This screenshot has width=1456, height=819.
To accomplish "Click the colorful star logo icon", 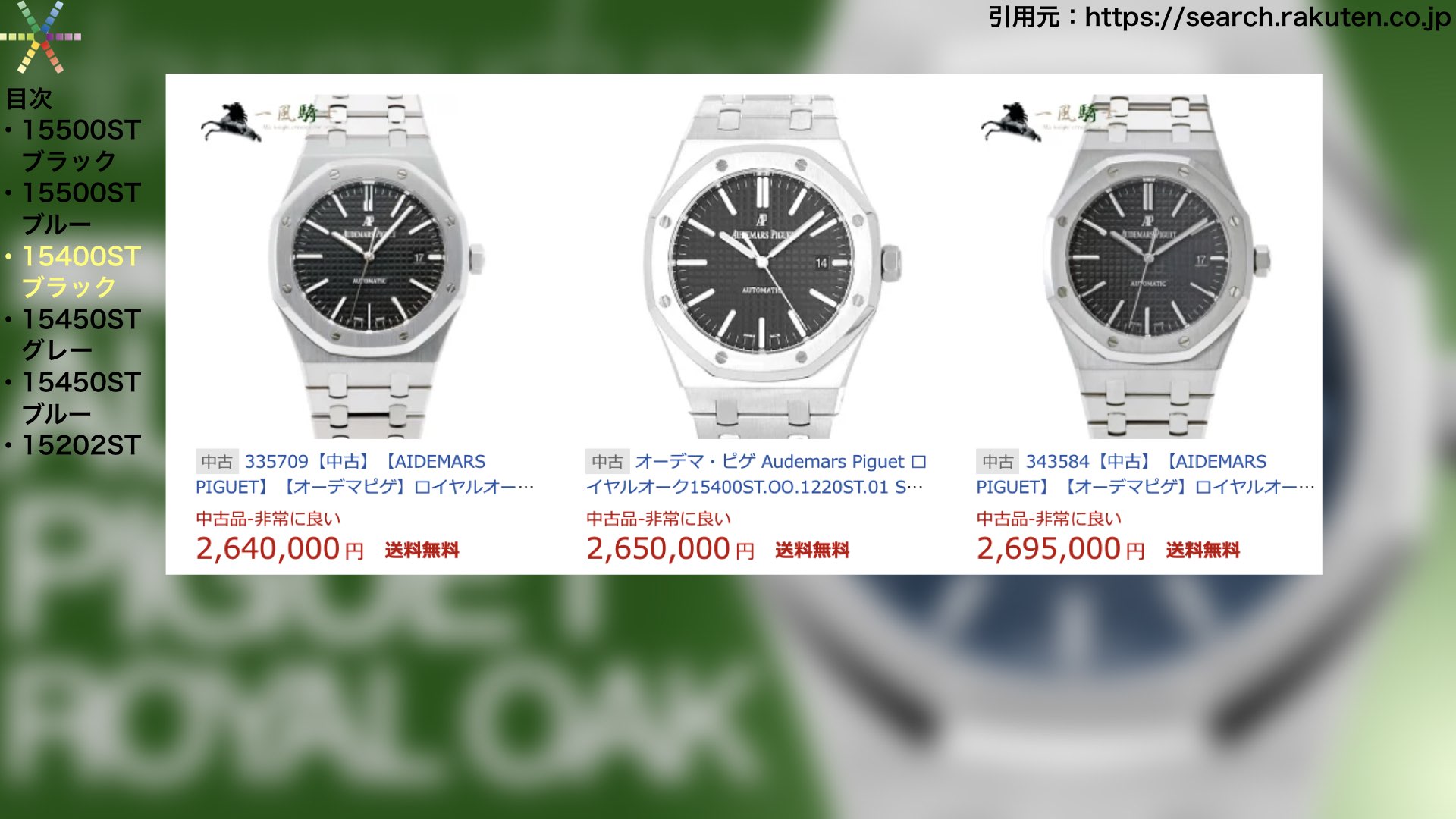I will pos(40,36).
